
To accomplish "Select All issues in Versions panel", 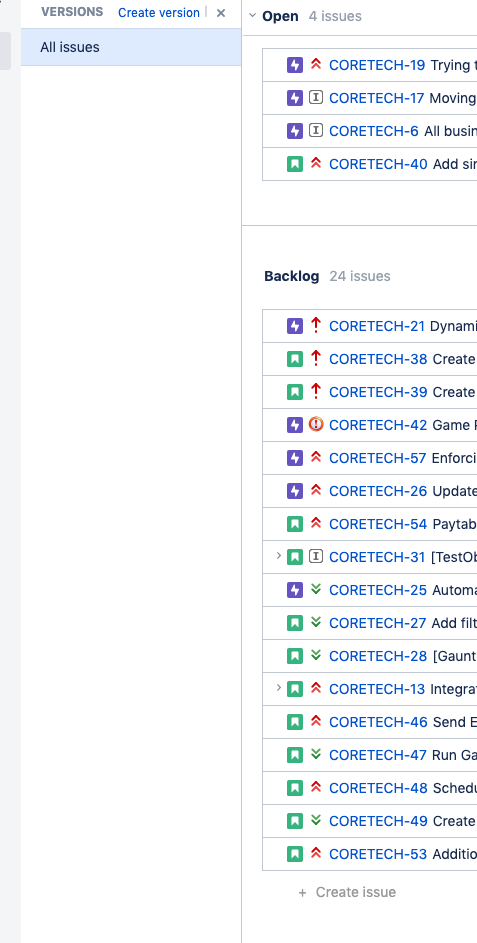I will (x=131, y=47).
